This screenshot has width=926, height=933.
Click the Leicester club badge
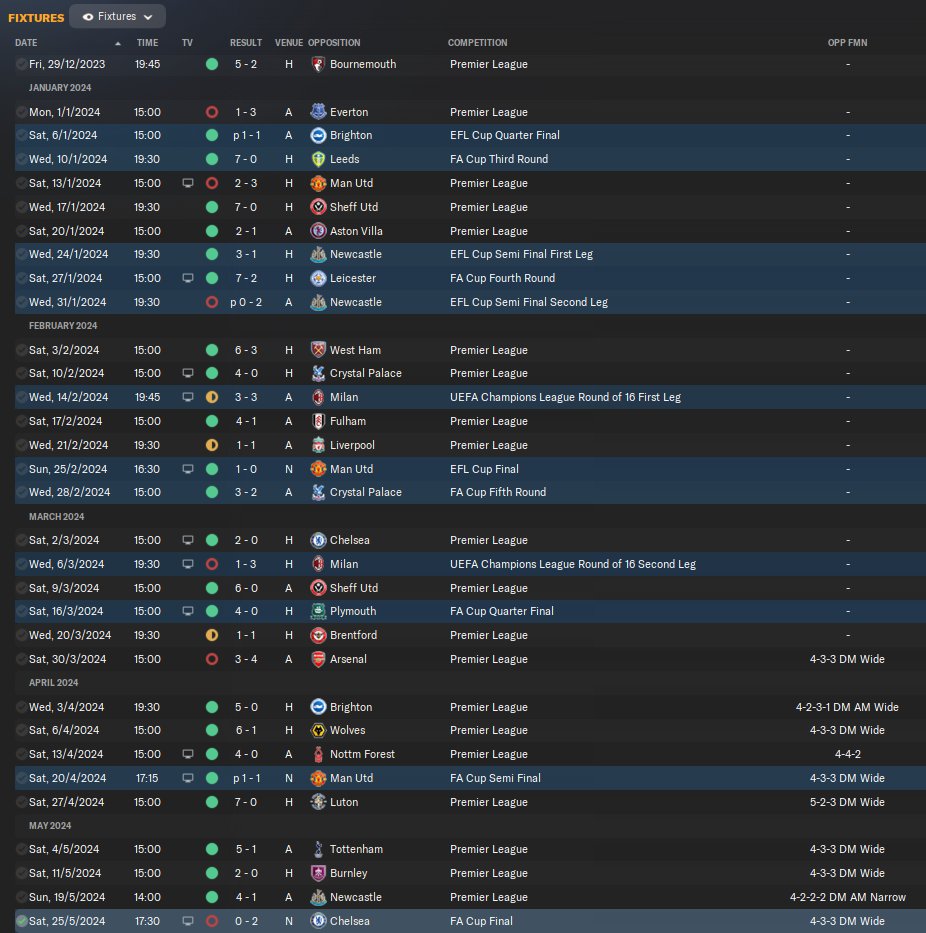[x=318, y=278]
